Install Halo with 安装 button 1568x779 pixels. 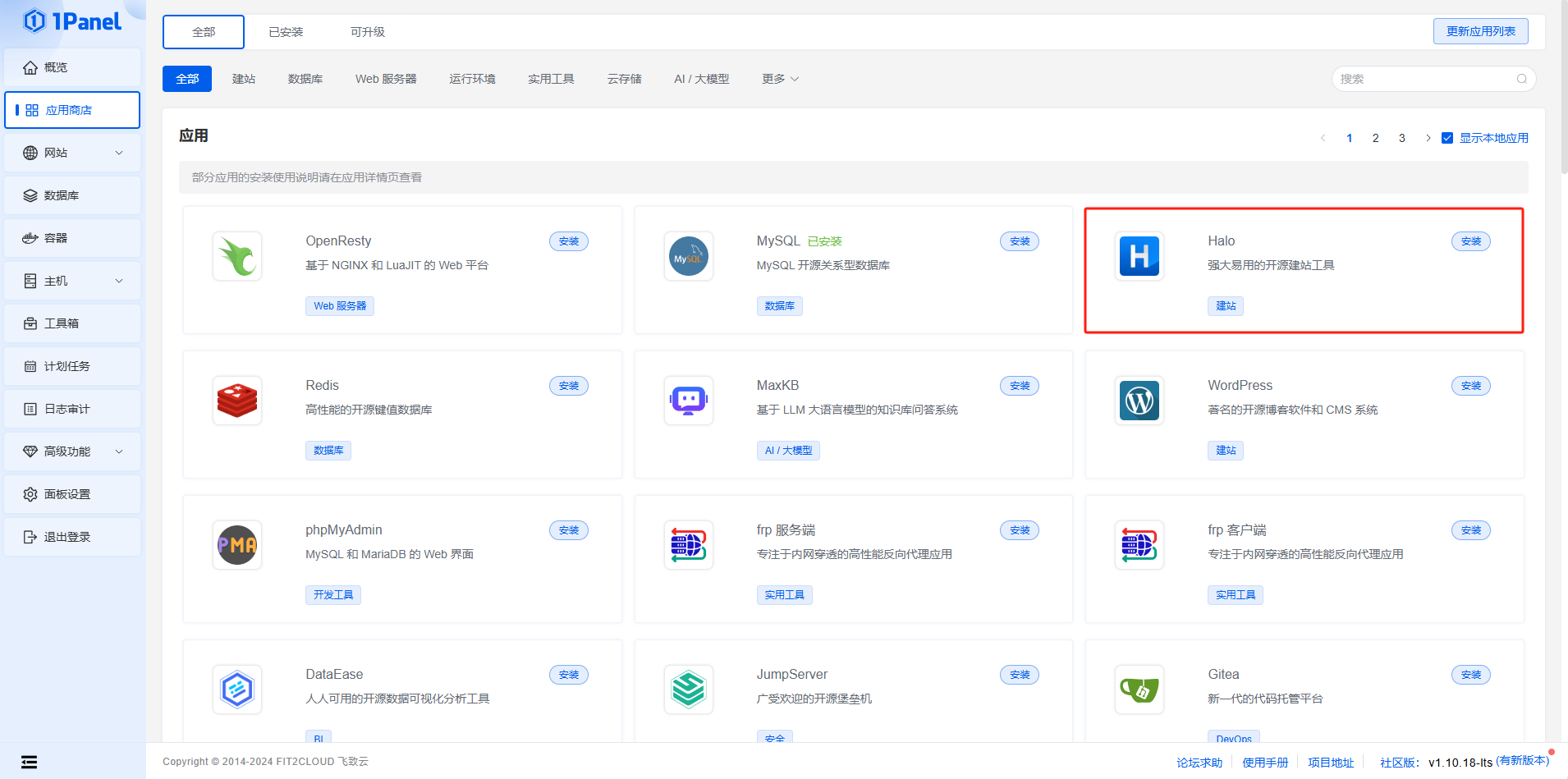coord(1471,241)
